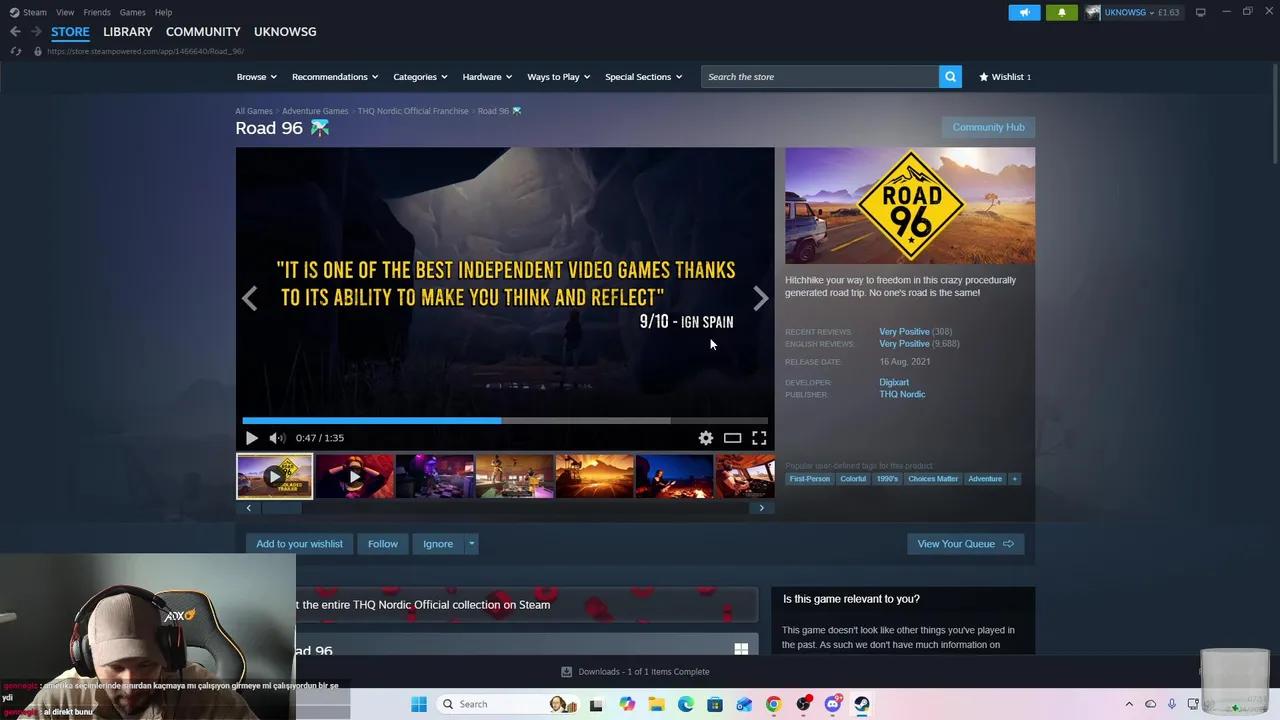Click View Your Queue
1280x720 pixels.
965,544
